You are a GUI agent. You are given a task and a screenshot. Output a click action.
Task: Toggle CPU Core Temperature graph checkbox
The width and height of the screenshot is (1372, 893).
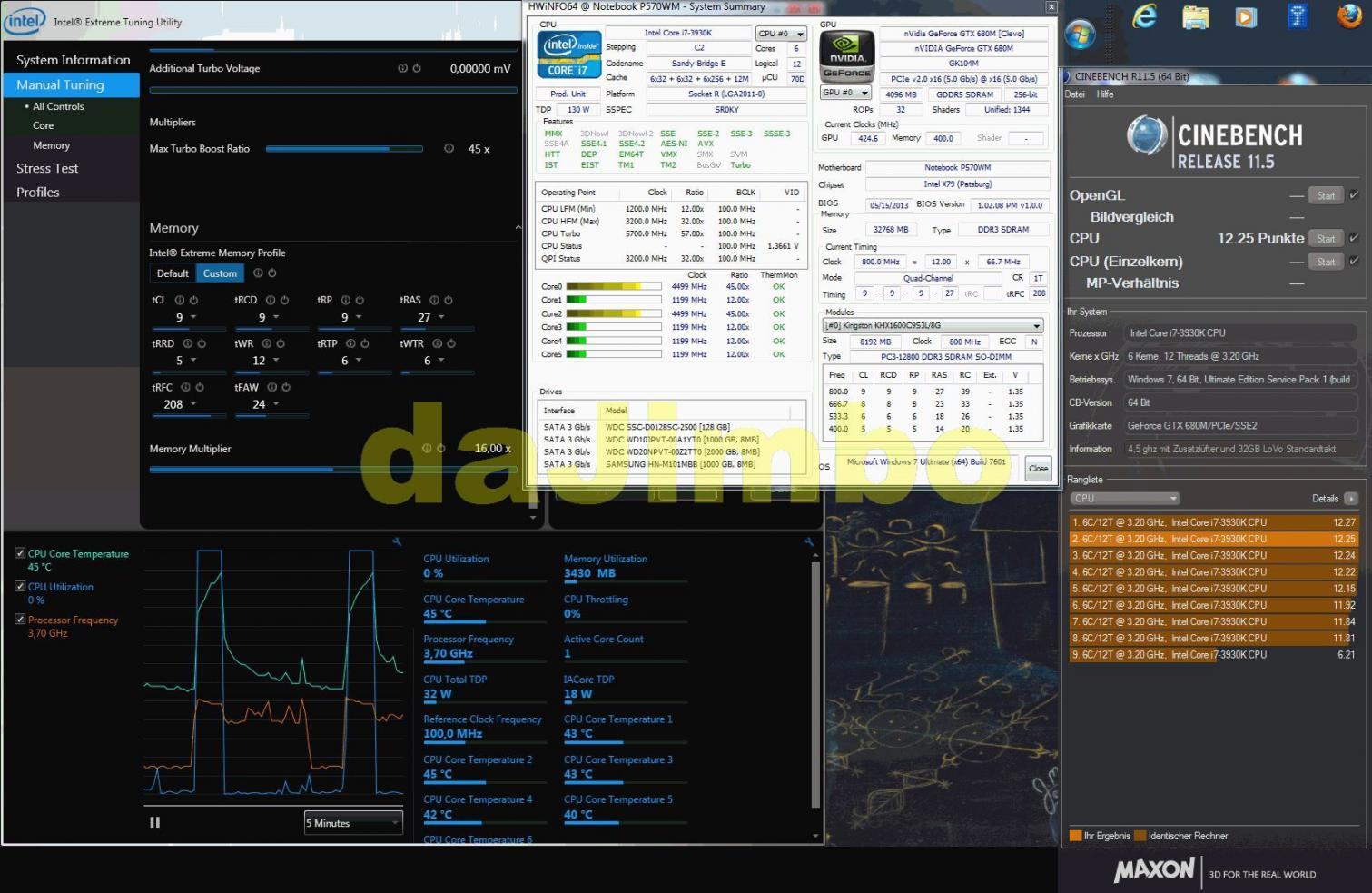point(20,553)
